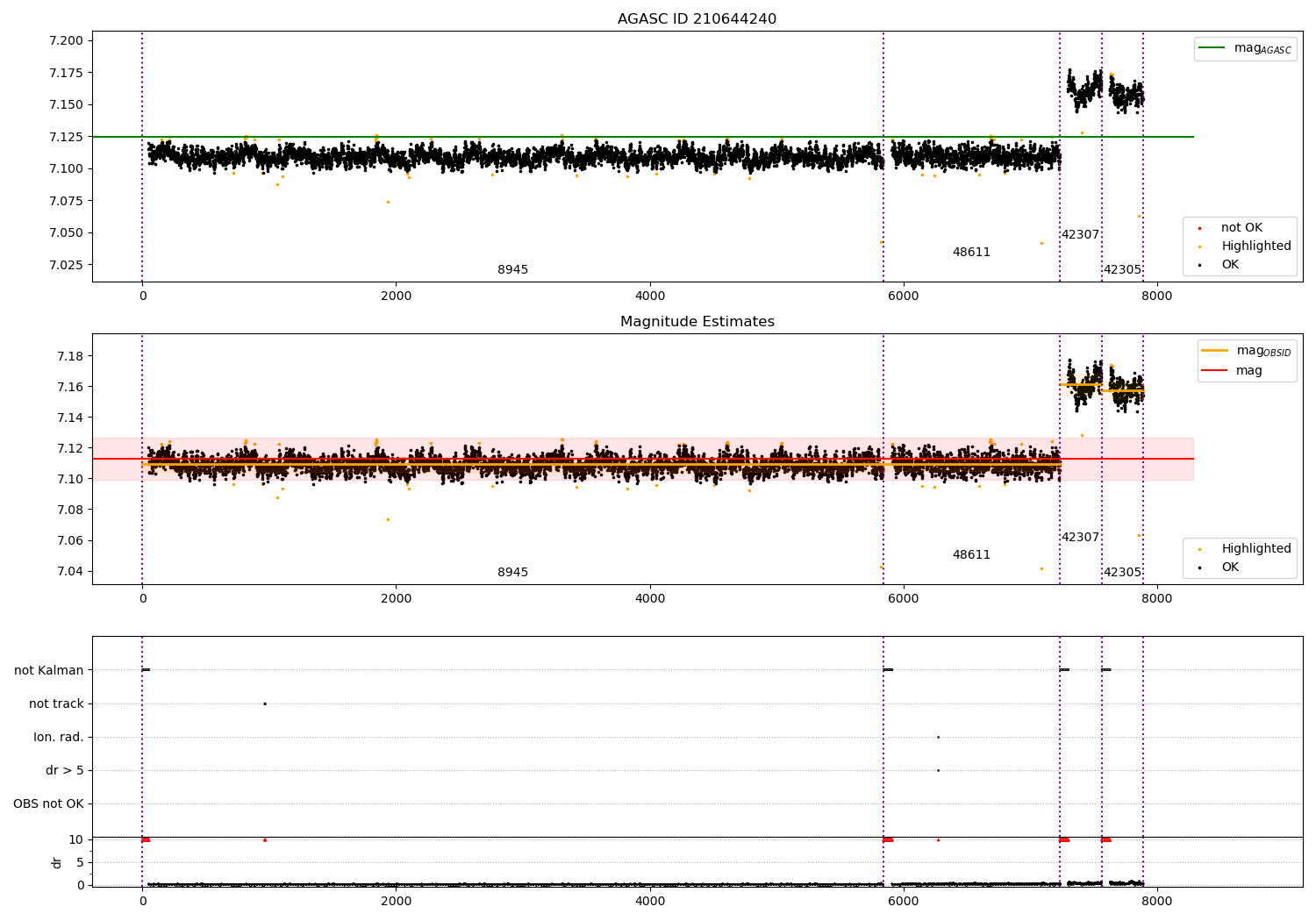1316x921 pixels.
Task: Click the 'not Kalman' axis label
Action: (49, 671)
